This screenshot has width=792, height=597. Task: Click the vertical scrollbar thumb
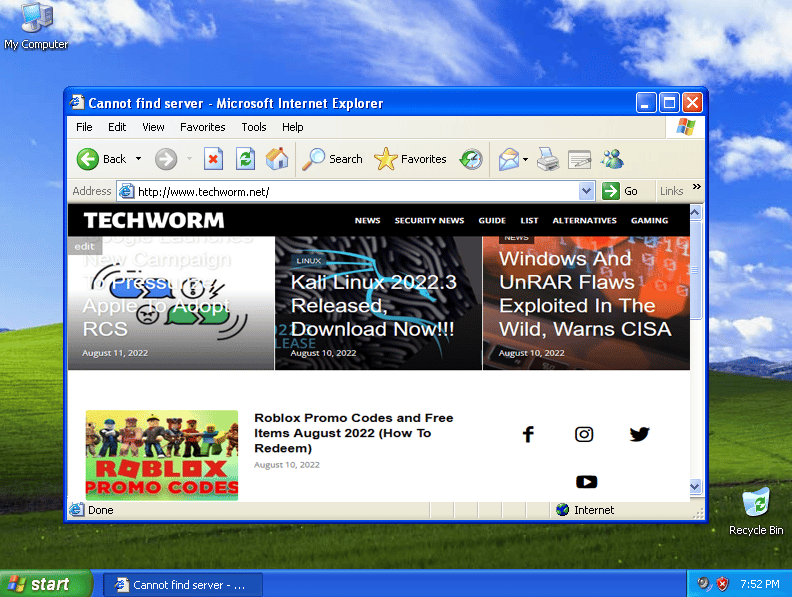pos(695,270)
